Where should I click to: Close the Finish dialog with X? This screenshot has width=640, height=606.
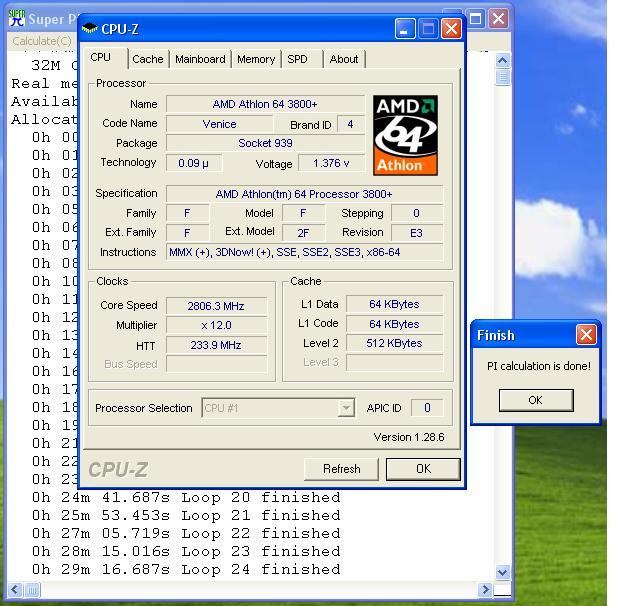coord(586,335)
